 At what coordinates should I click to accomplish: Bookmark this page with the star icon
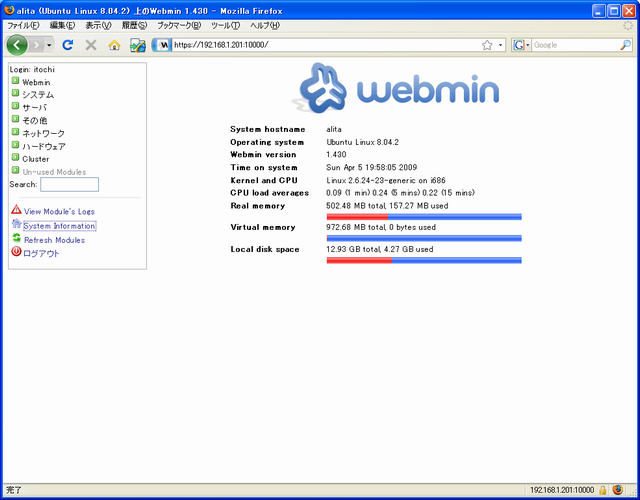pos(487,45)
